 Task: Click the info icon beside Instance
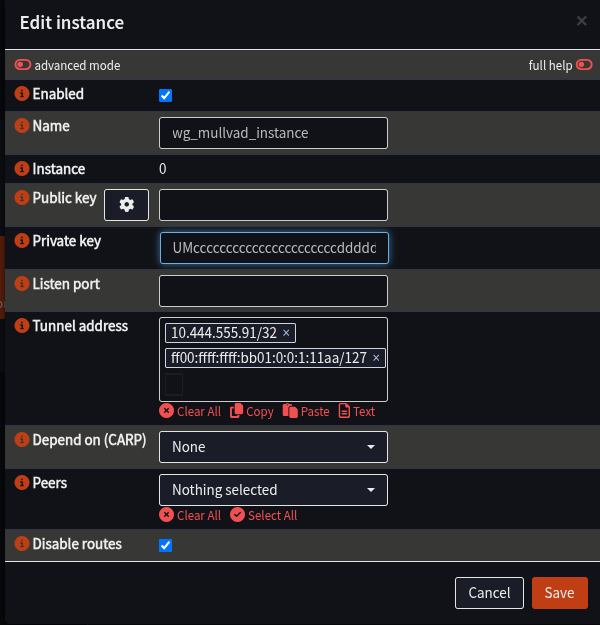pos(22,169)
